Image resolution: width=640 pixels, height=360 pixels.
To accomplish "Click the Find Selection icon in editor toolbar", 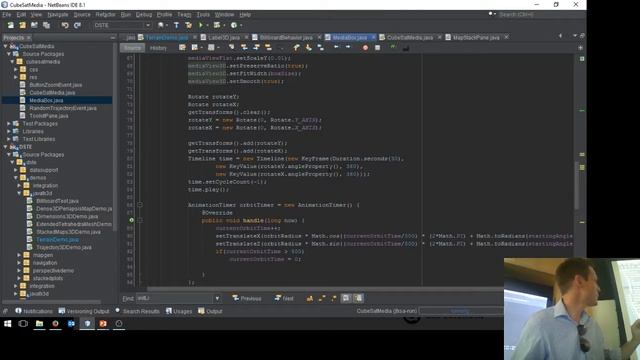I will point(232,48).
